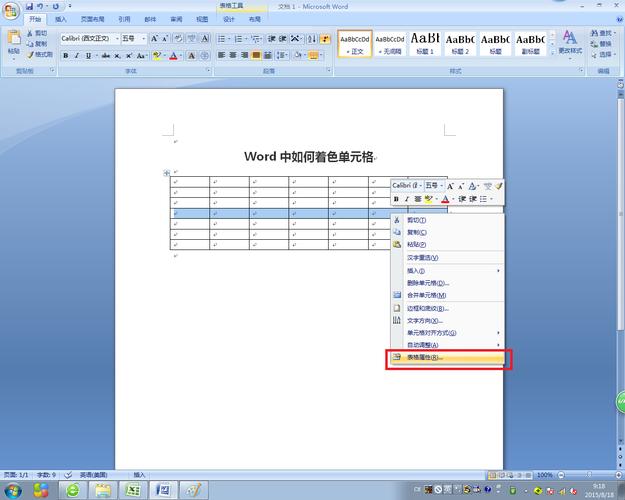The height and width of the screenshot is (500, 625).
Task: Center text in ribbon Paragraph group
Action: (x=233, y=55)
